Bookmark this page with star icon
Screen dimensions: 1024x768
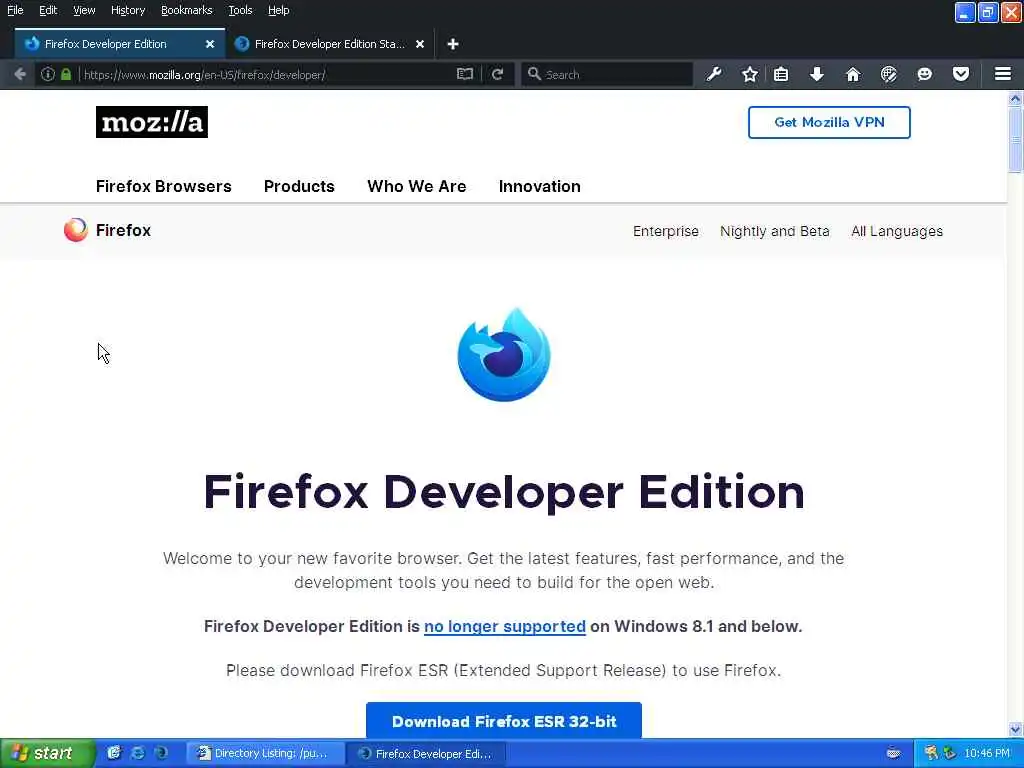point(750,74)
